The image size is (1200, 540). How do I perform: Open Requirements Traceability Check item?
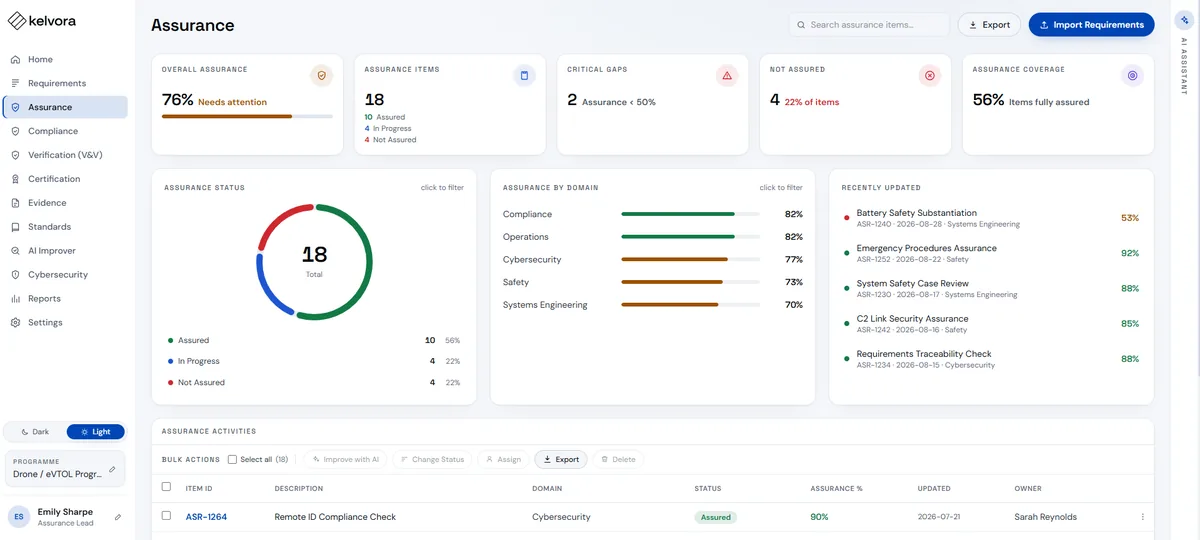point(991,358)
